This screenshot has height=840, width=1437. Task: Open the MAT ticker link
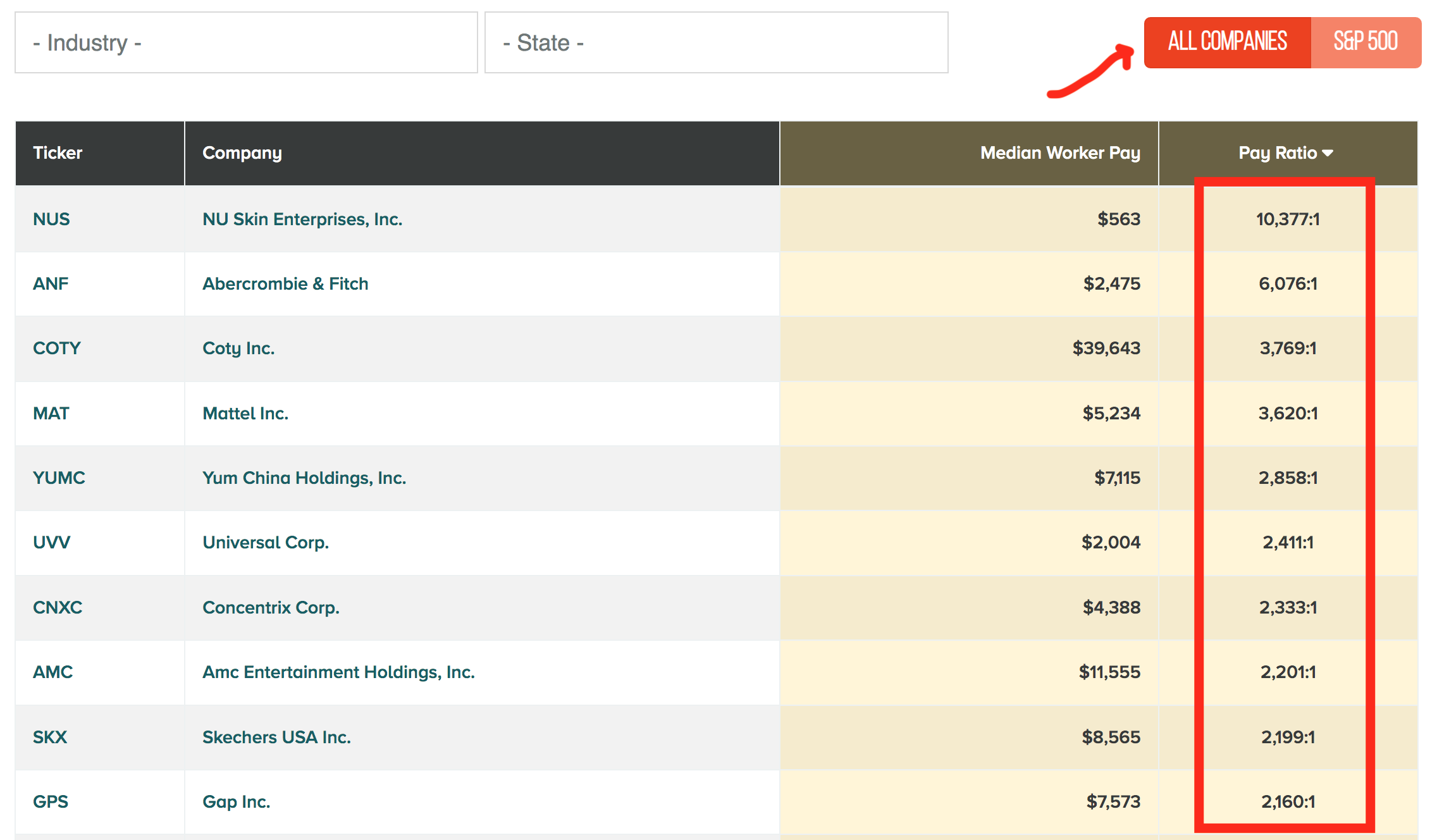pyautogui.click(x=51, y=413)
